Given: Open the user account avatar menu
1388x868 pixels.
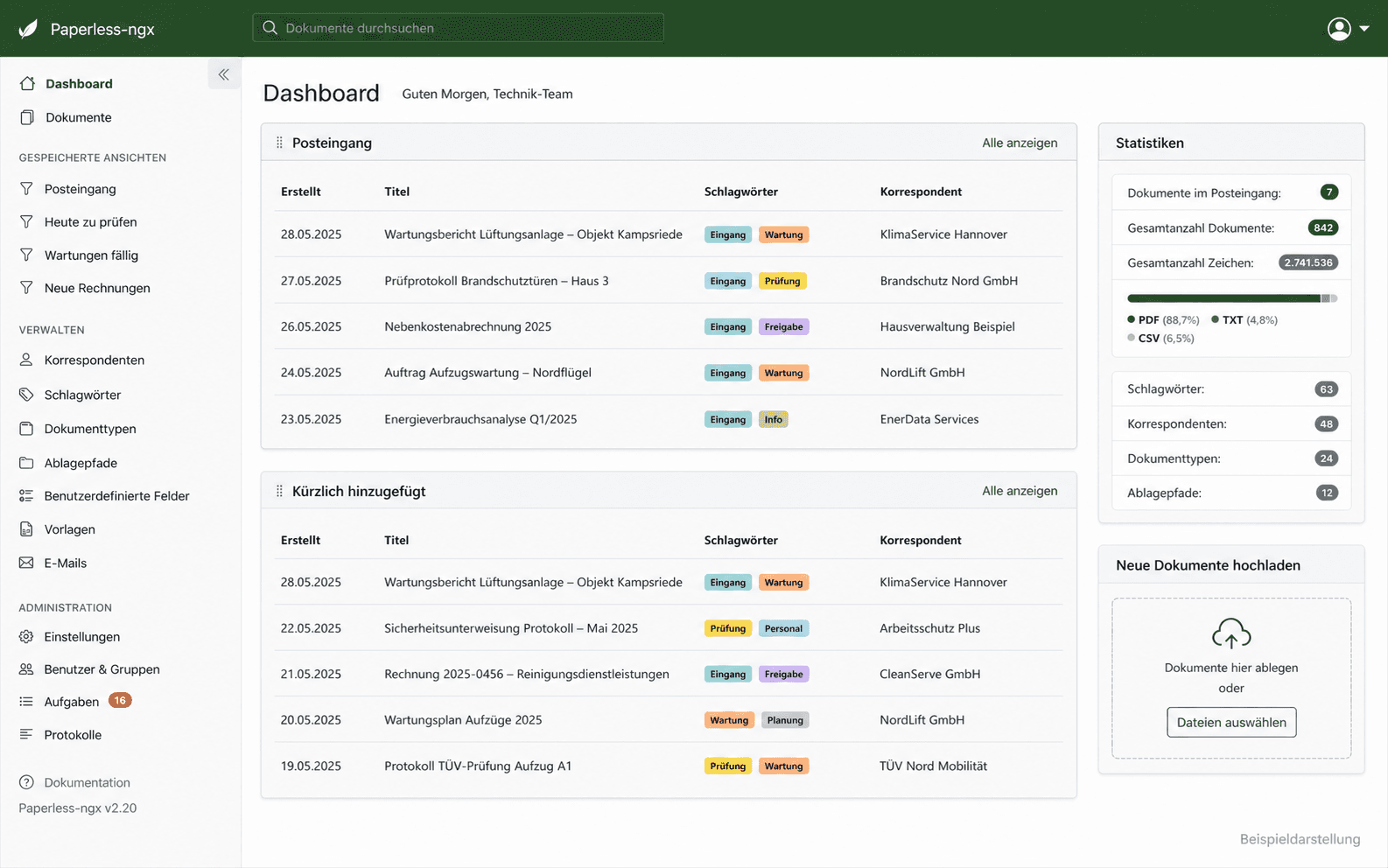Looking at the screenshot, I should point(1348,29).
